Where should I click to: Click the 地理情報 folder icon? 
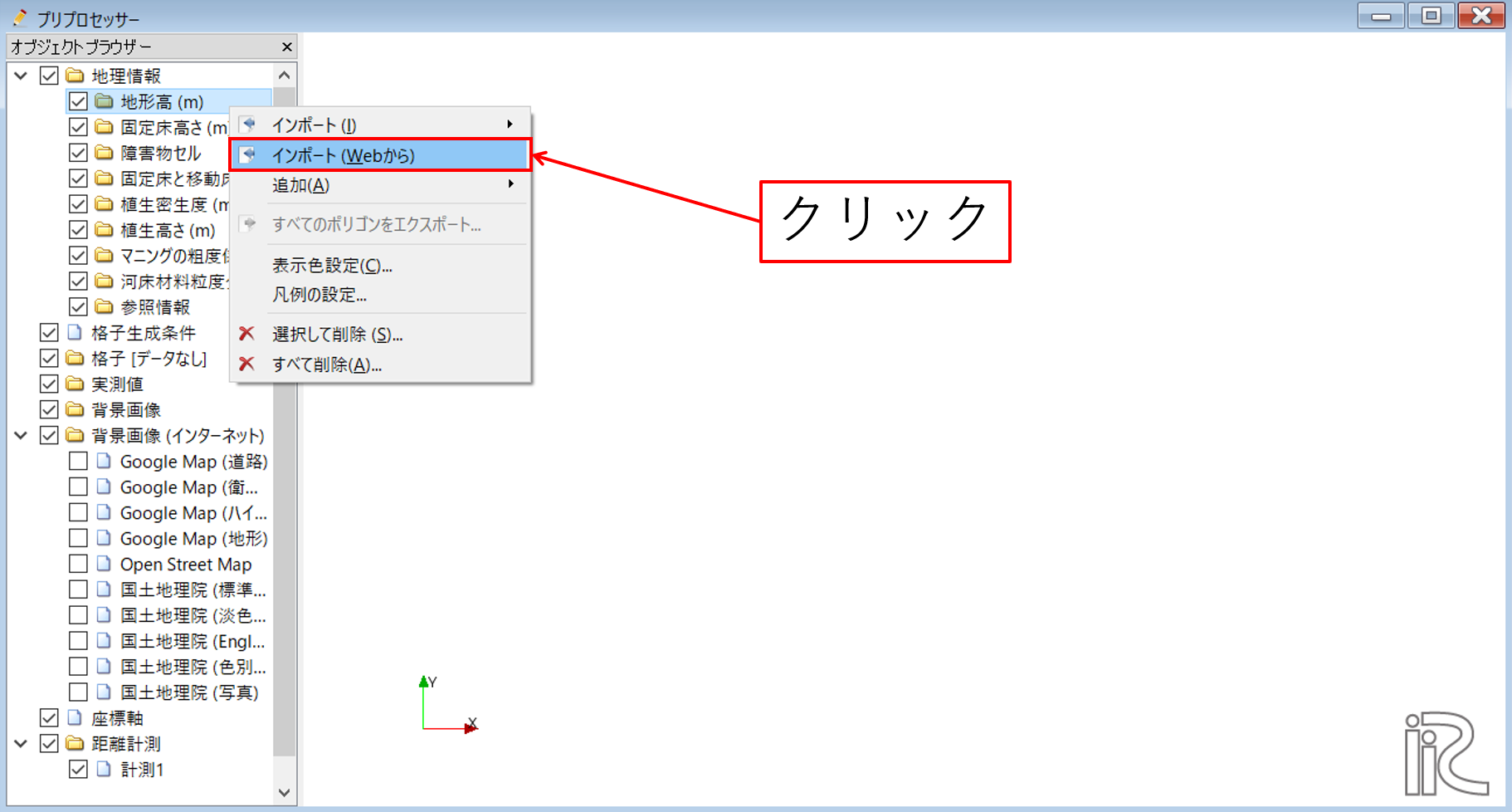[x=75, y=76]
